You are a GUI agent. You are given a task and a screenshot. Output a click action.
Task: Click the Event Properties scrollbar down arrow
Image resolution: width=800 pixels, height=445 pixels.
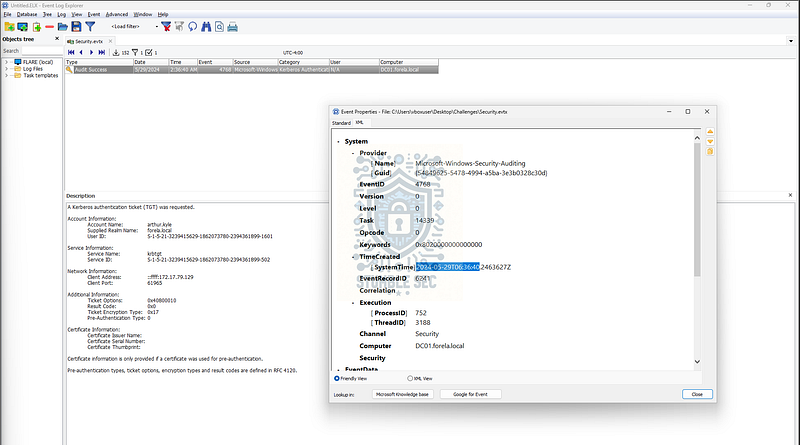pyautogui.click(x=697, y=362)
